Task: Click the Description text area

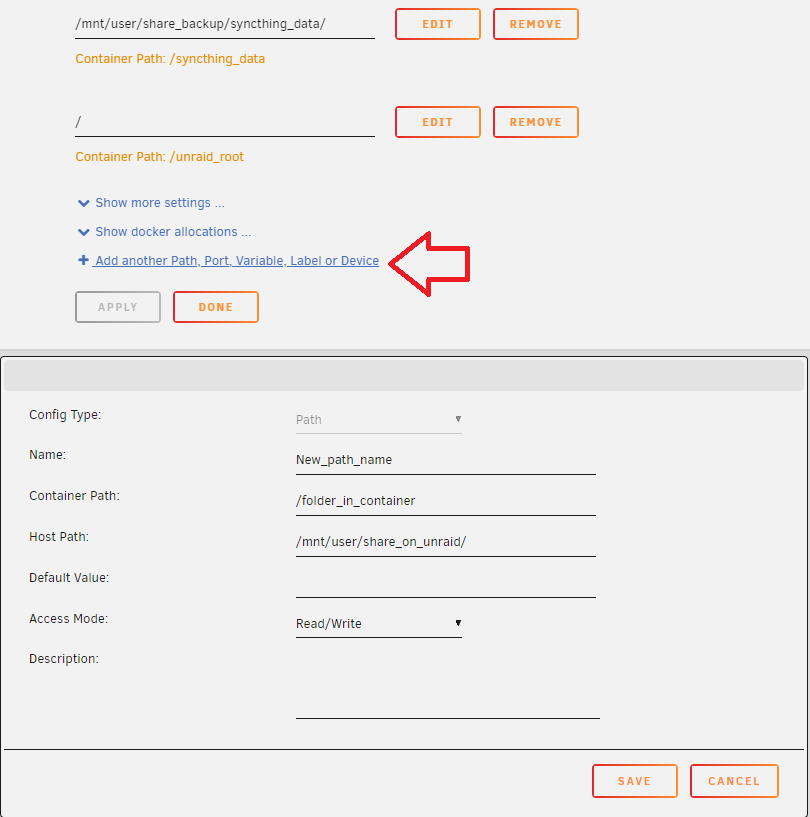Action: point(445,690)
